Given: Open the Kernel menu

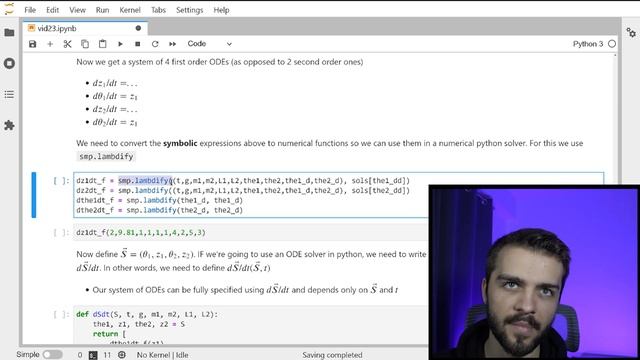Looking at the screenshot, I should [x=130, y=10].
